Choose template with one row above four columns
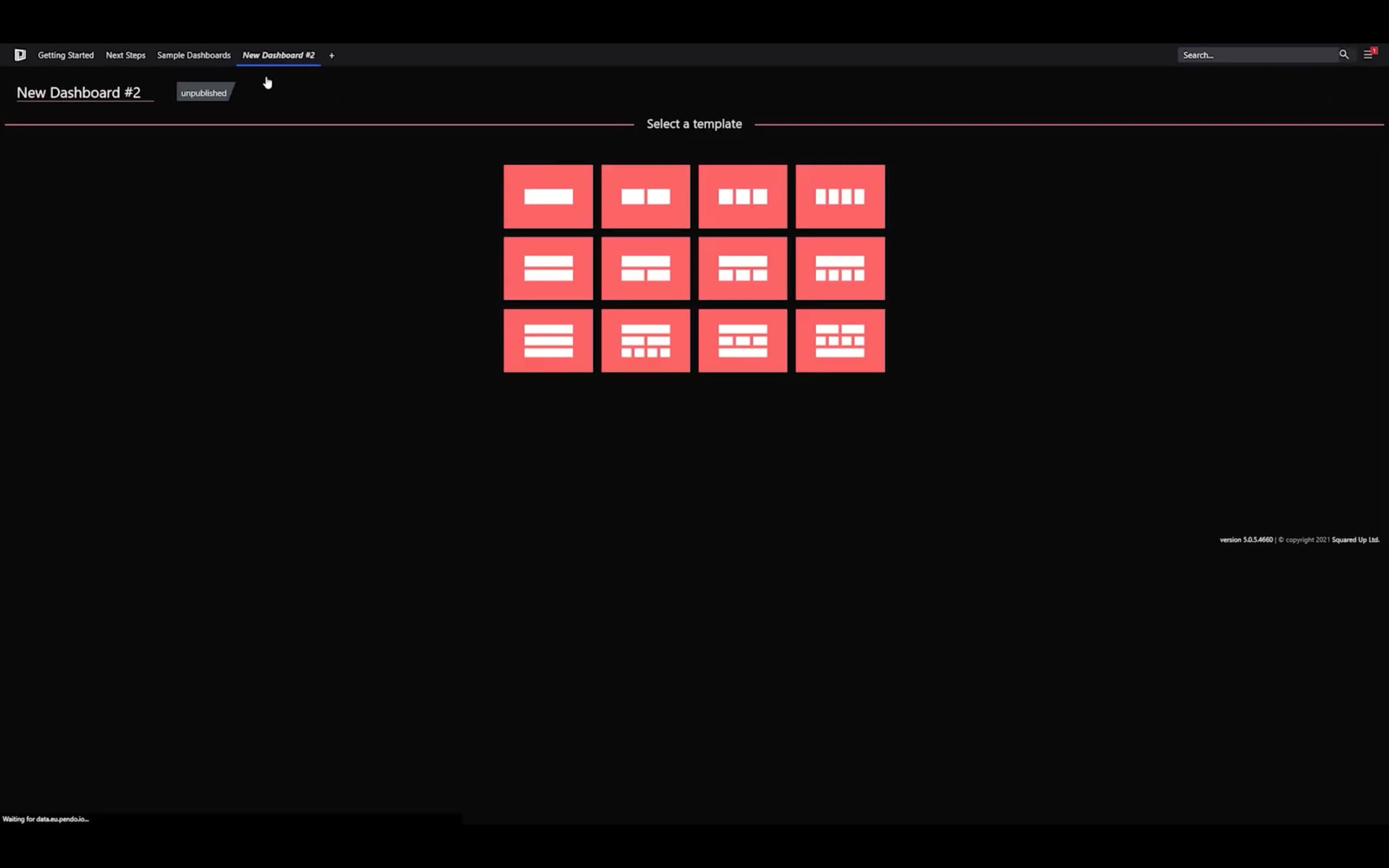The image size is (1389, 868). click(x=840, y=268)
